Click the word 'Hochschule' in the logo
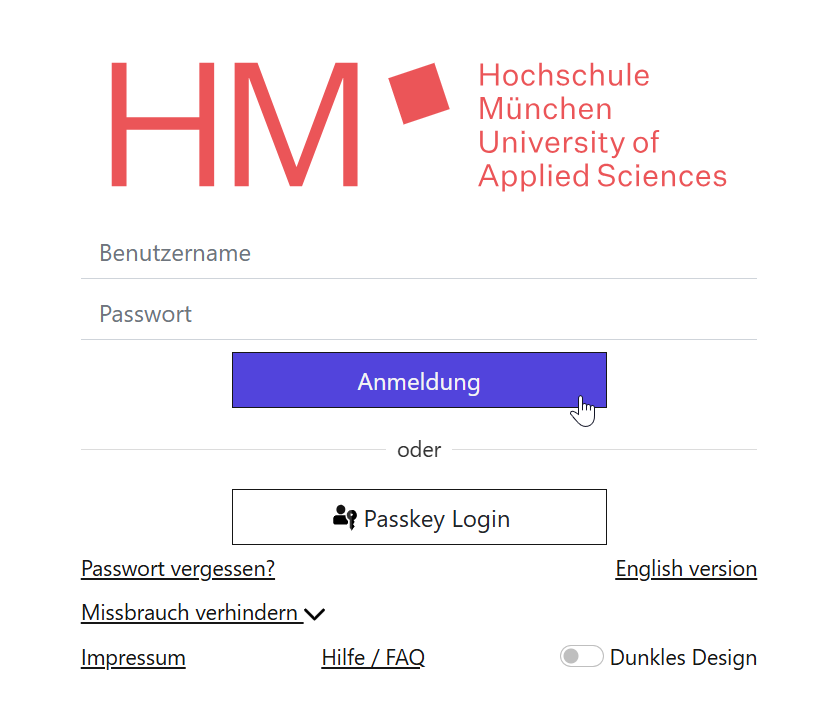The image size is (834, 725). [x=564, y=75]
